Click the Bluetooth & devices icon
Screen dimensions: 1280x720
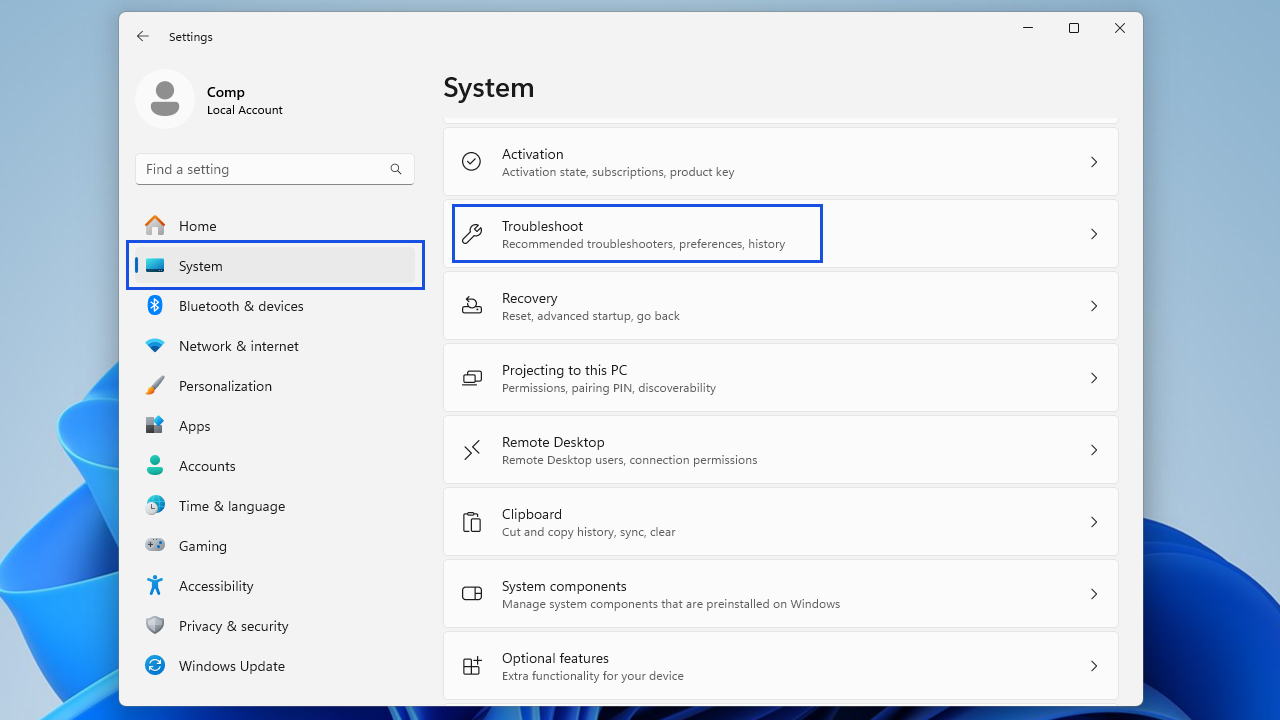point(155,305)
